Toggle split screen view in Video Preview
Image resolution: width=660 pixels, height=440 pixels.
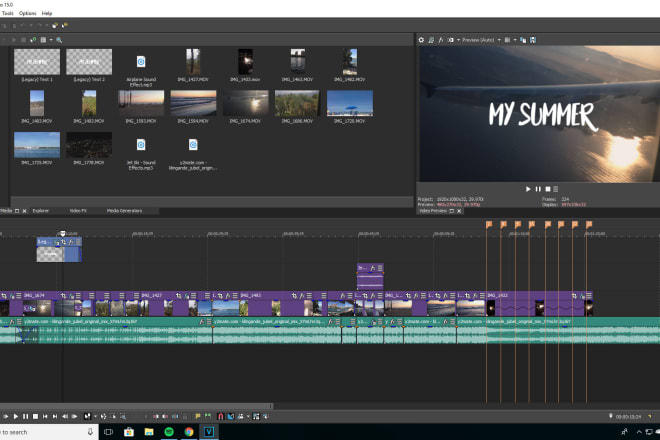(x=451, y=40)
